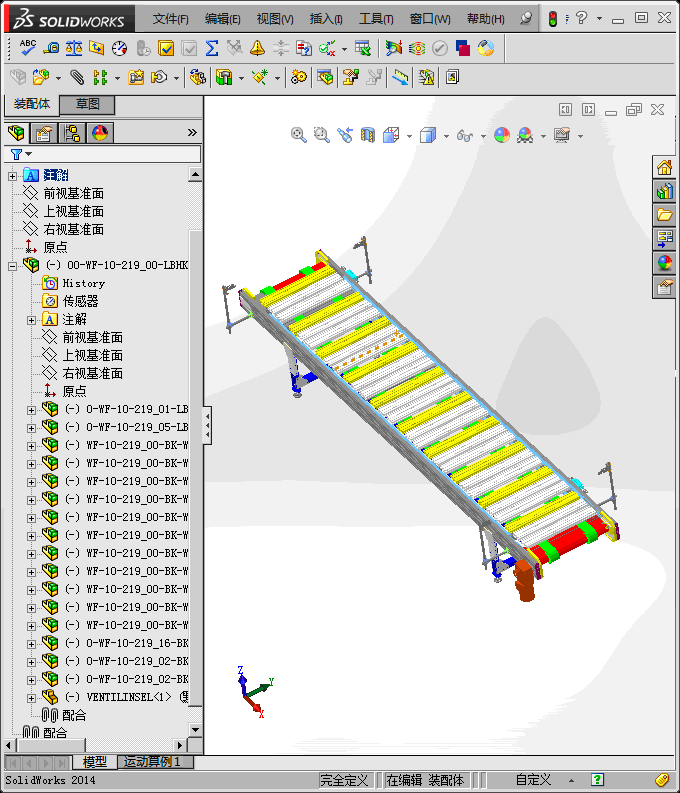Click Zoom to Area magnifier icon
This screenshot has height=793, width=680.
(x=322, y=135)
